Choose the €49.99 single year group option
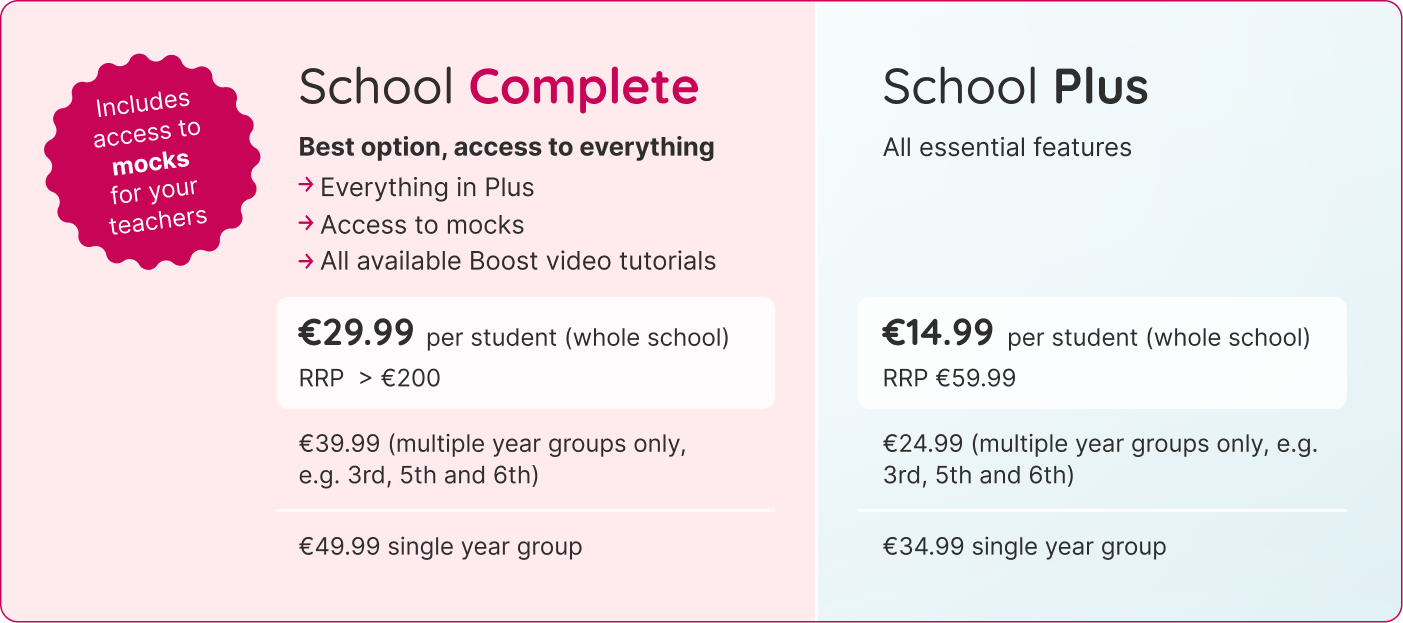The width and height of the screenshot is (1403, 623). point(440,546)
